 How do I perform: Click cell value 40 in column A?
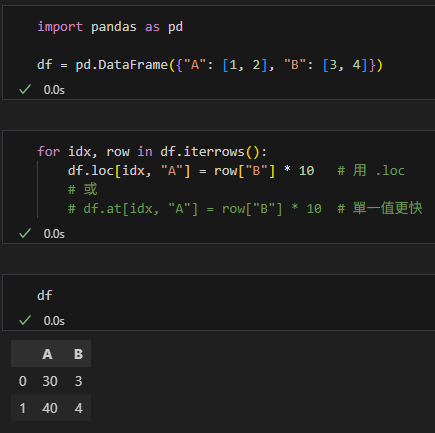click(50, 408)
